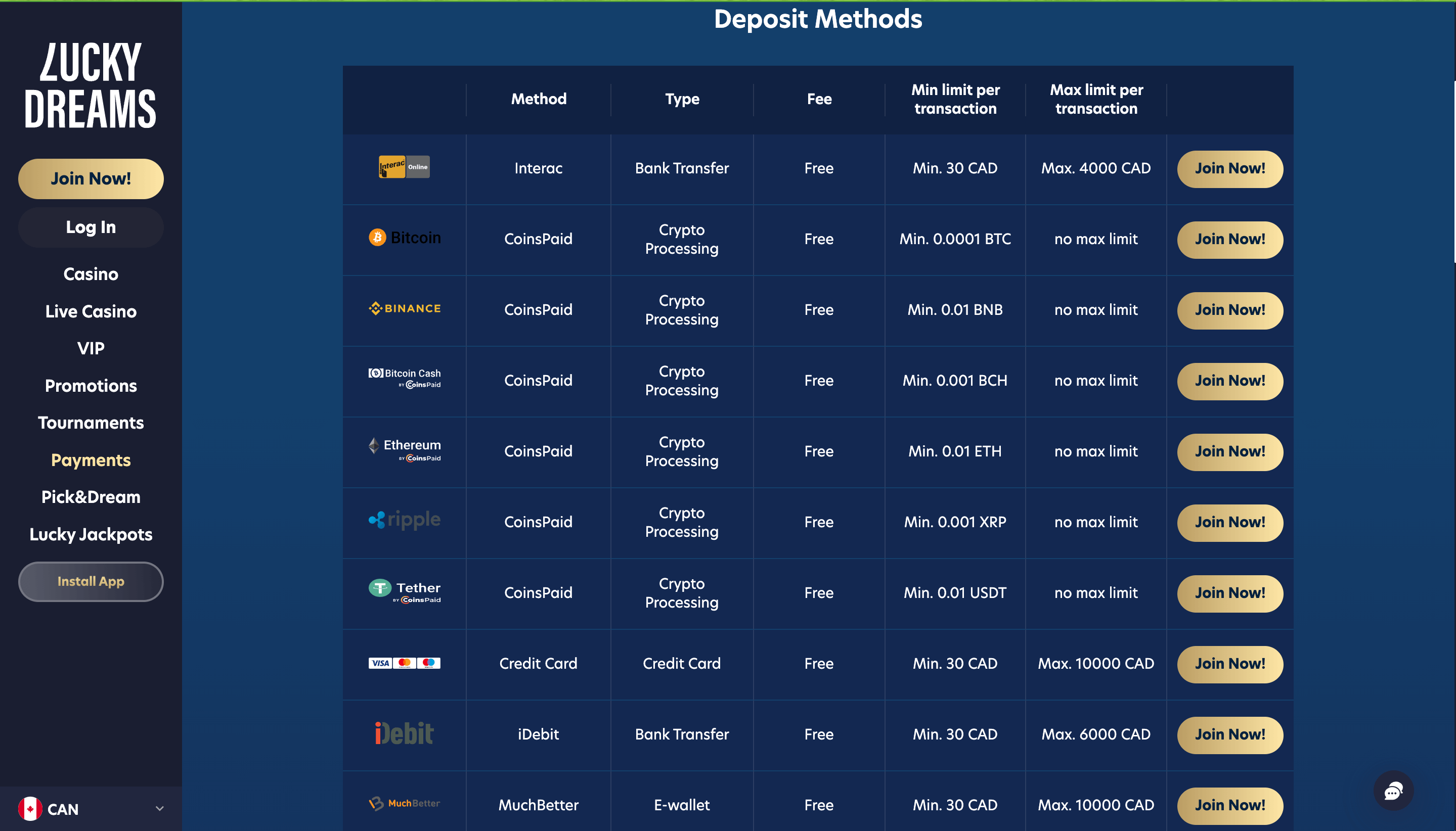Image resolution: width=1456 pixels, height=831 pixels.
Task: Click the iDebit method name cell
Action: click(x=539, y=734)
